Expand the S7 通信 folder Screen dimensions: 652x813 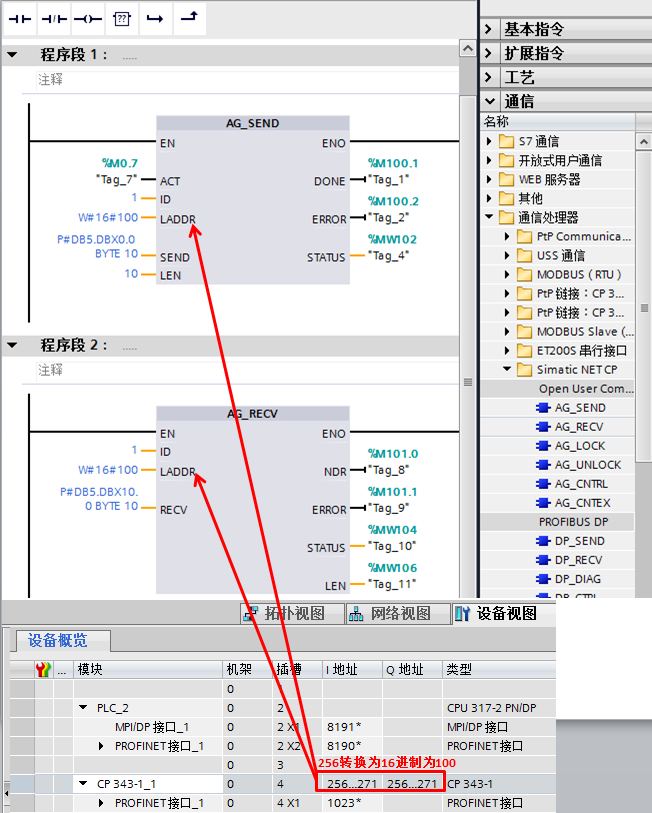(490, 142)
